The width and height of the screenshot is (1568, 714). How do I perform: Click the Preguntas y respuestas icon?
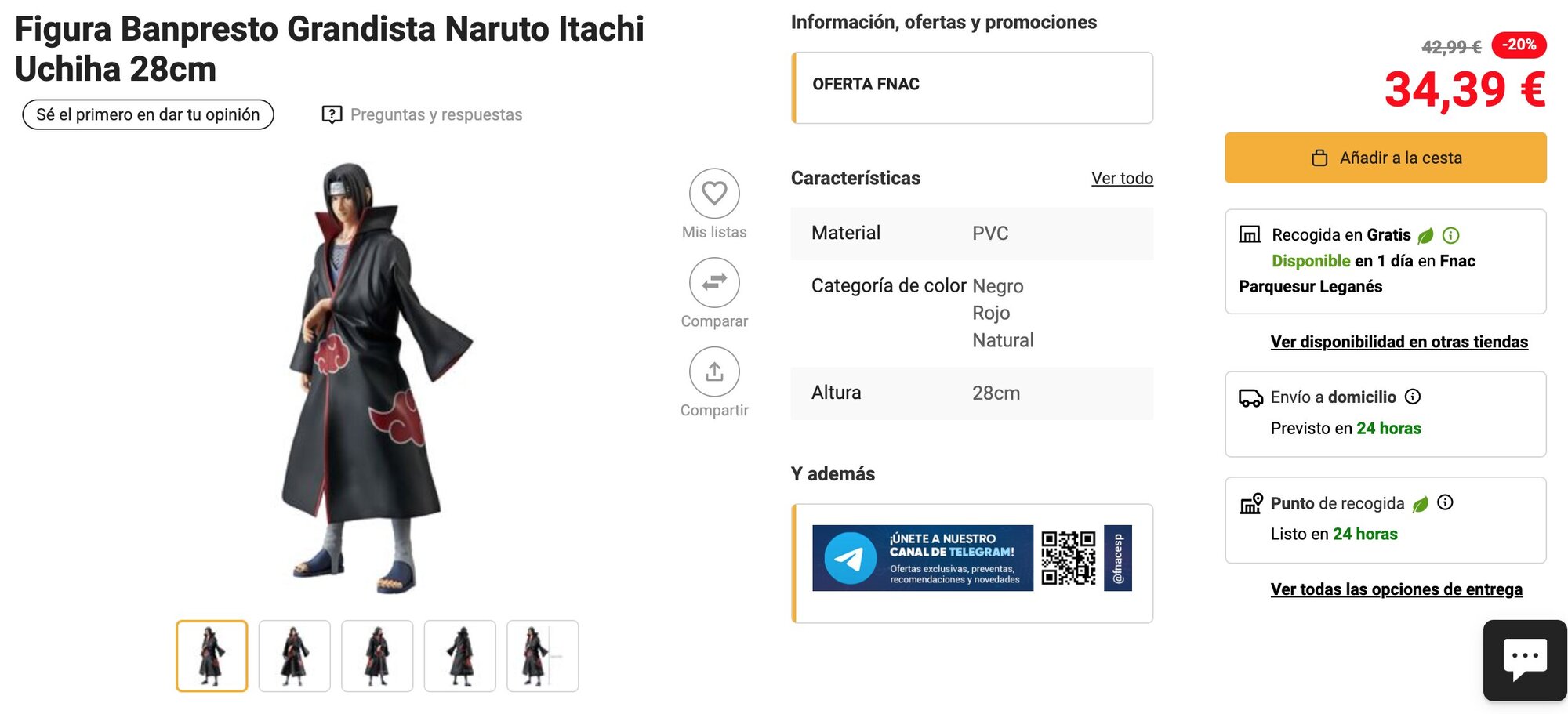coord(332,114)
